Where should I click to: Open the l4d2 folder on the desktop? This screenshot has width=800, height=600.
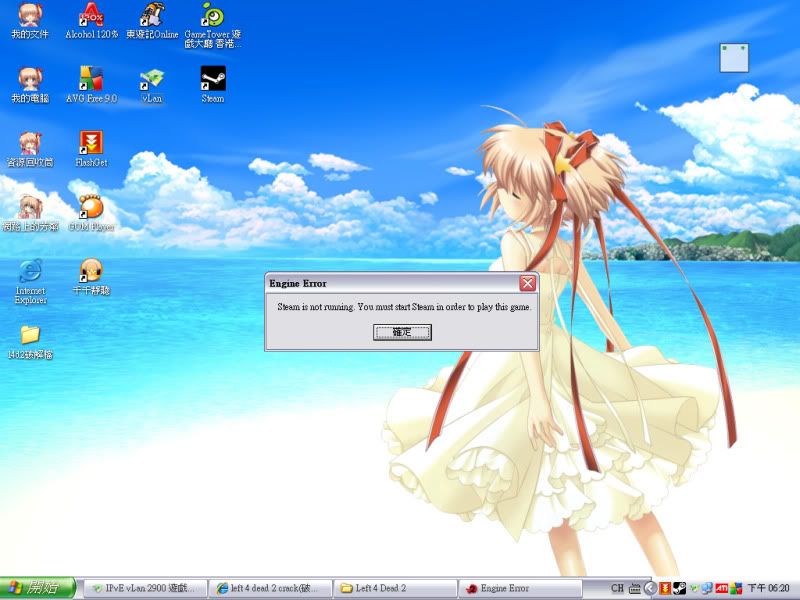(30, 335)
